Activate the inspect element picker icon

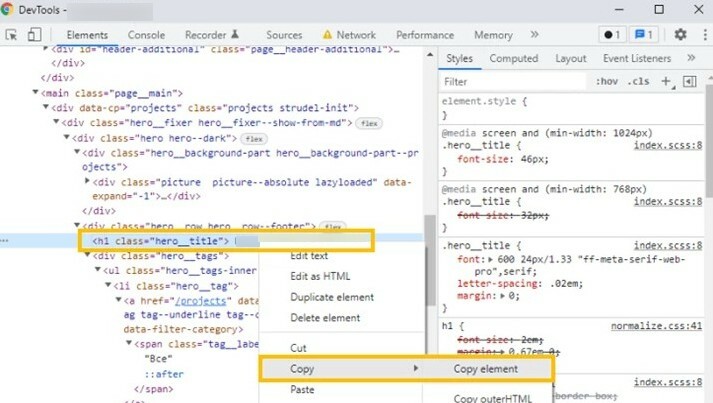click(x=11, y=35)
